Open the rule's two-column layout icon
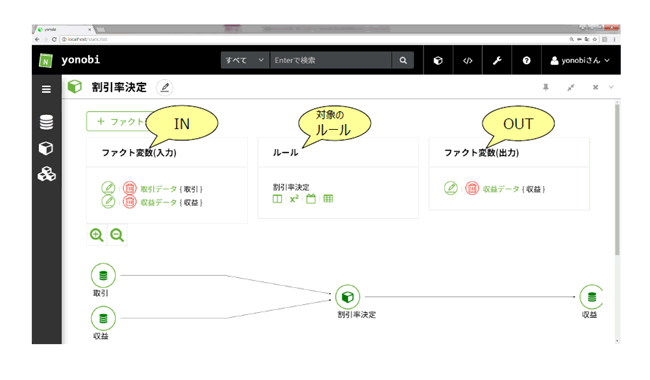 pyautogui.click(x=277, y=199)
